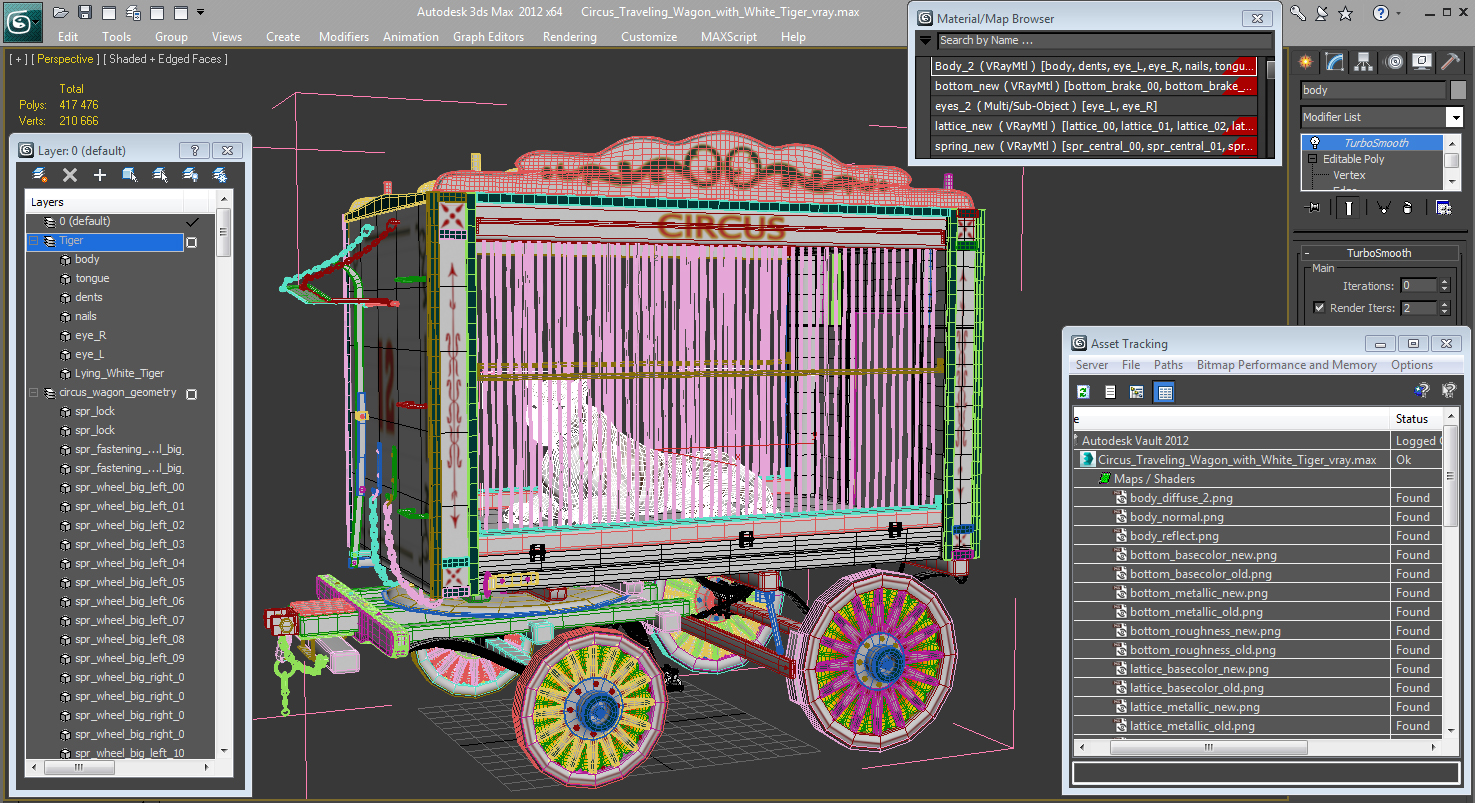
Task: Open the Paths menu in Asset Tracking
Action: pos(1168,365)
